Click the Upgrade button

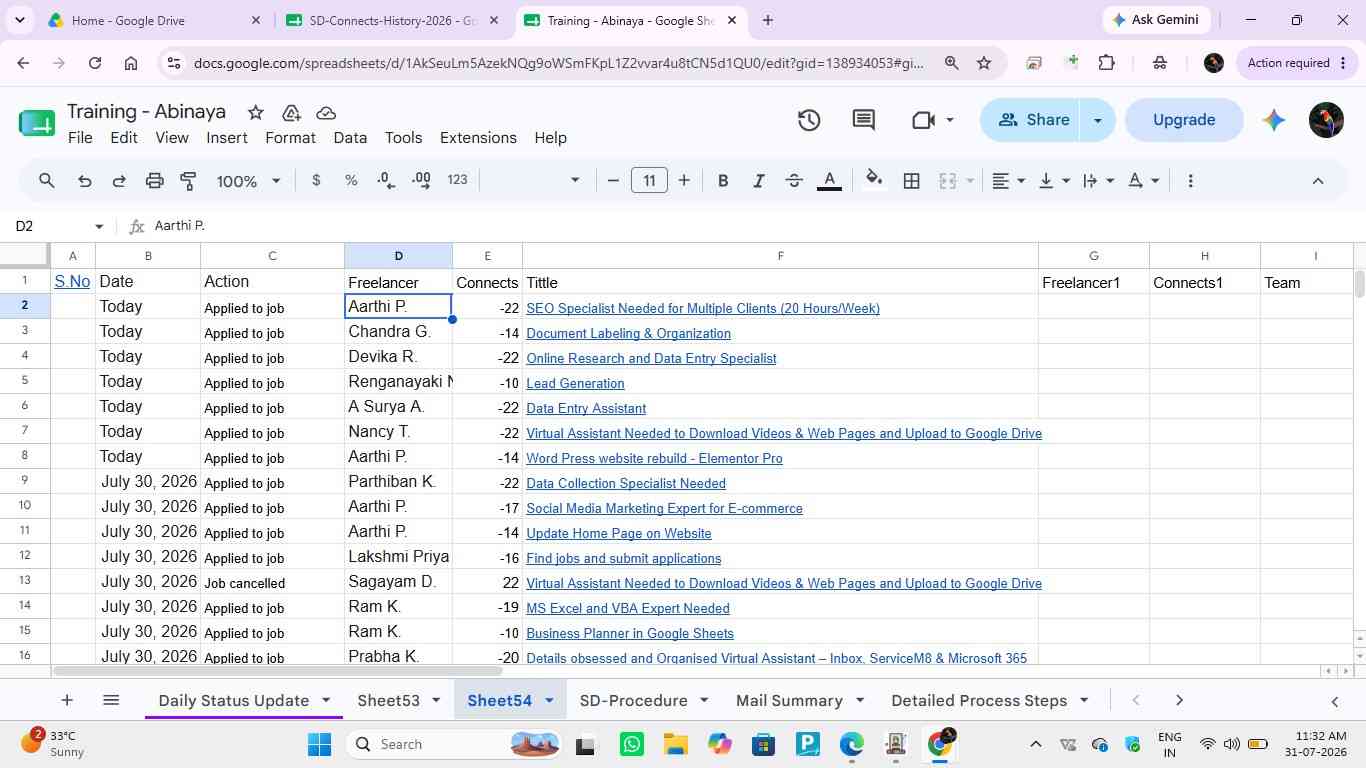click(1184, 120)
